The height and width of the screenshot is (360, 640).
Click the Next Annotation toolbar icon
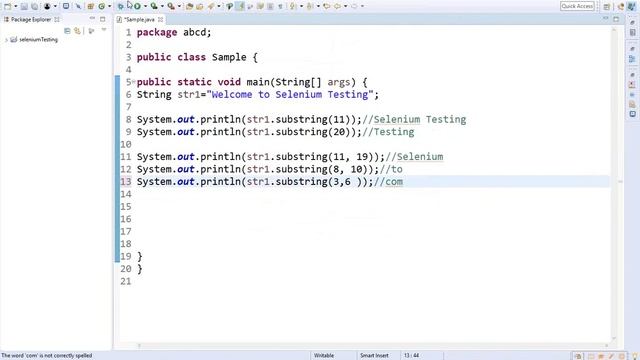click(x=293, y=6)
